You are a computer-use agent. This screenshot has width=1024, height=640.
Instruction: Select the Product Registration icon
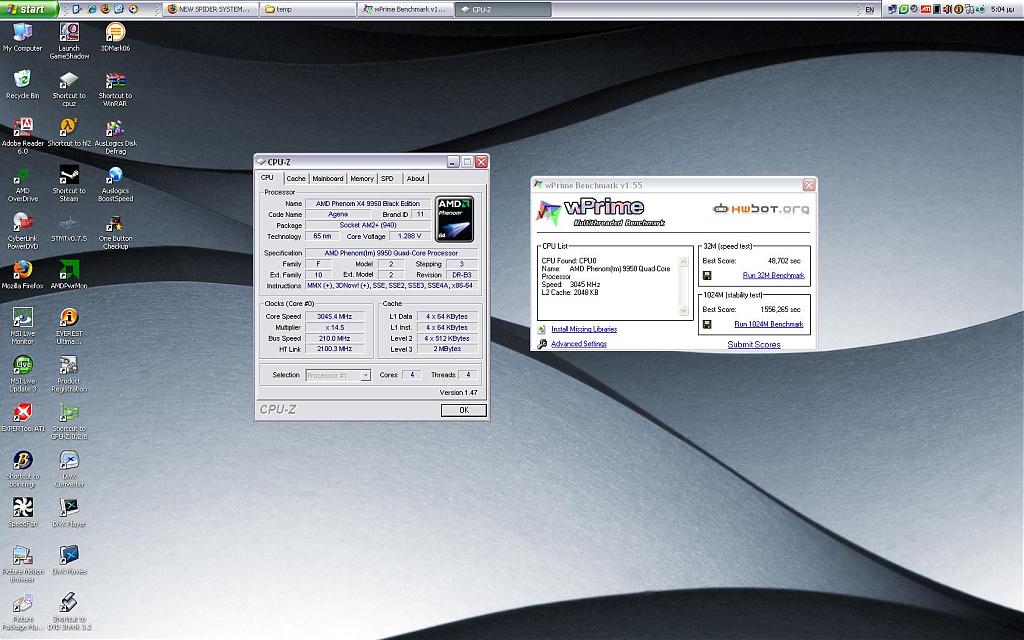[69, 374]
